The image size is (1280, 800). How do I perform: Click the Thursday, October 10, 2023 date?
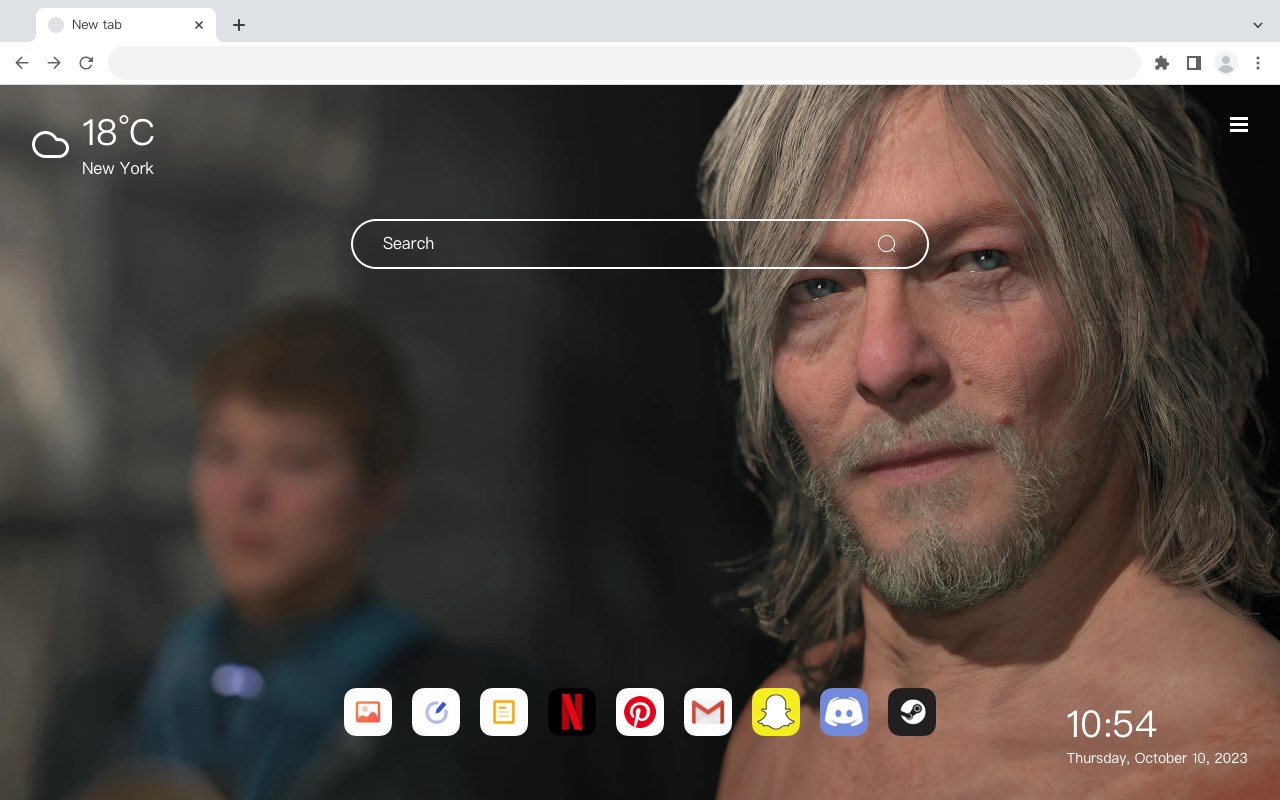(1157, 758)
